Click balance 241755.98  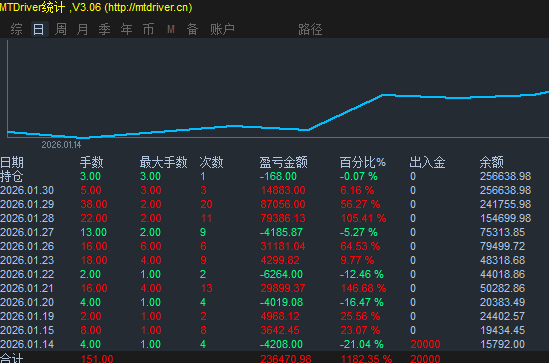coord(505,204)
